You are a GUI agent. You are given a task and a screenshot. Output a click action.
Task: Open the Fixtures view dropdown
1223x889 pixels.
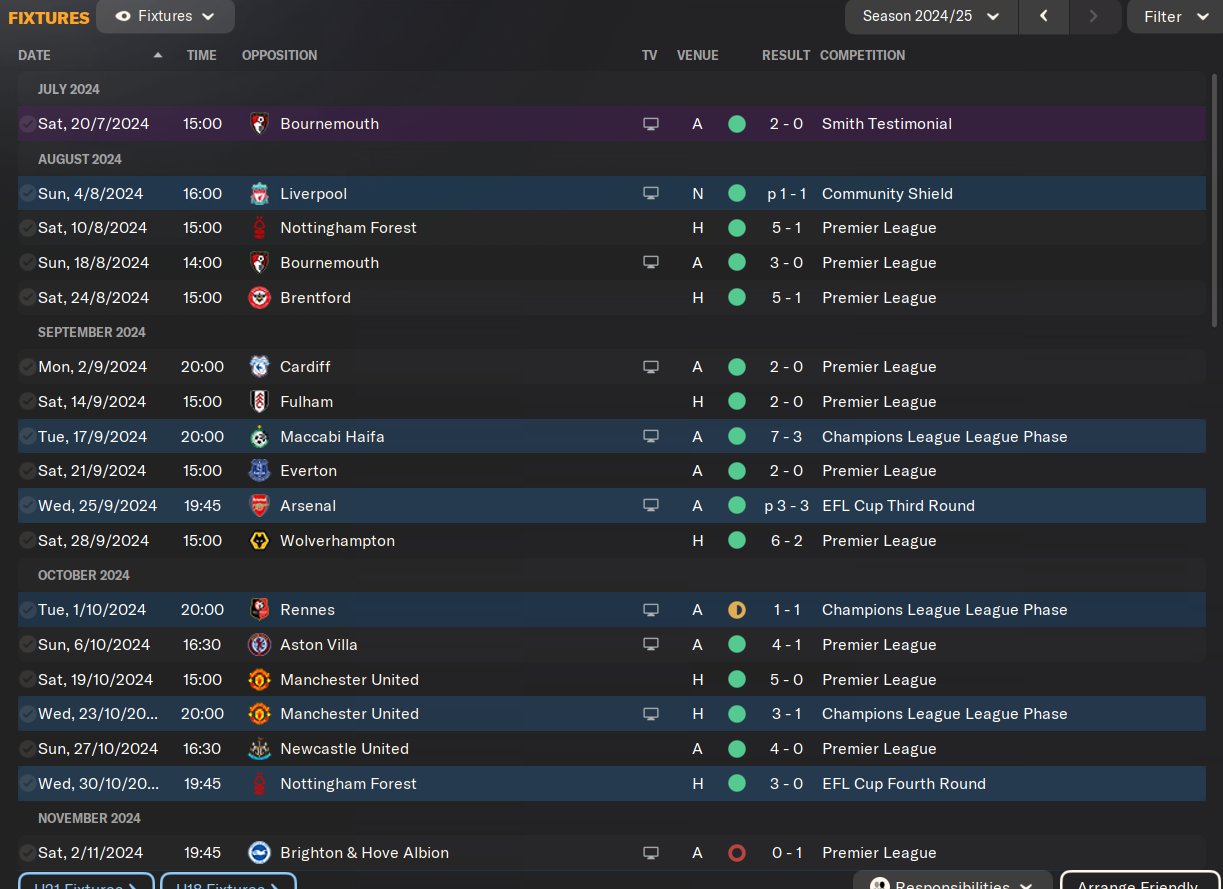tap(166, 17)
